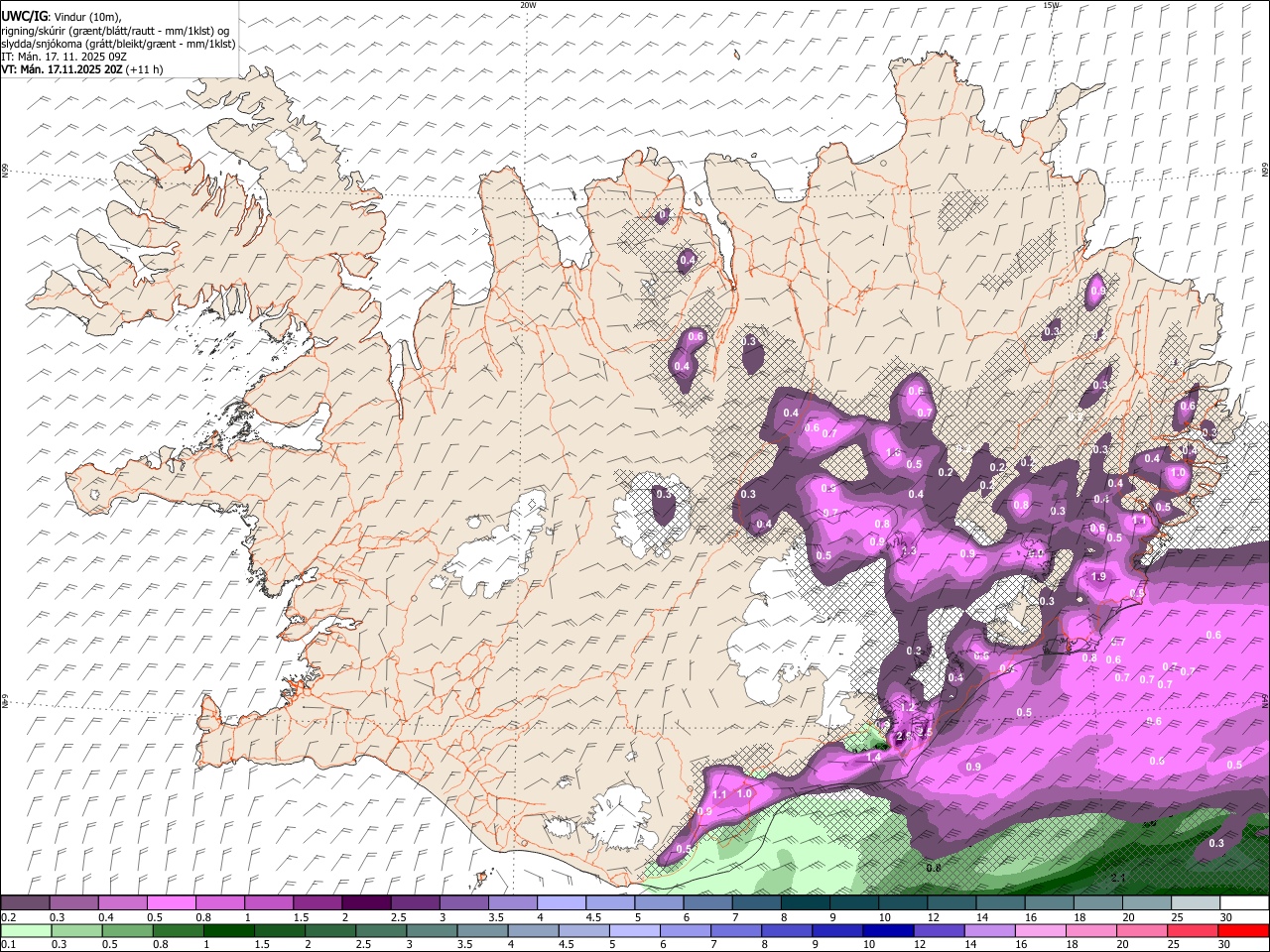
Task: Pick the bright magenta 0.5 swatch in top legend row
Action: (171, 902)
